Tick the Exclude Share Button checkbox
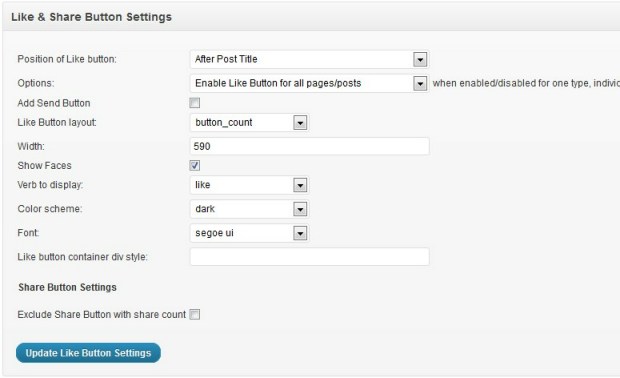The width and height of the screenshot is (620, 378). (195, 314)
